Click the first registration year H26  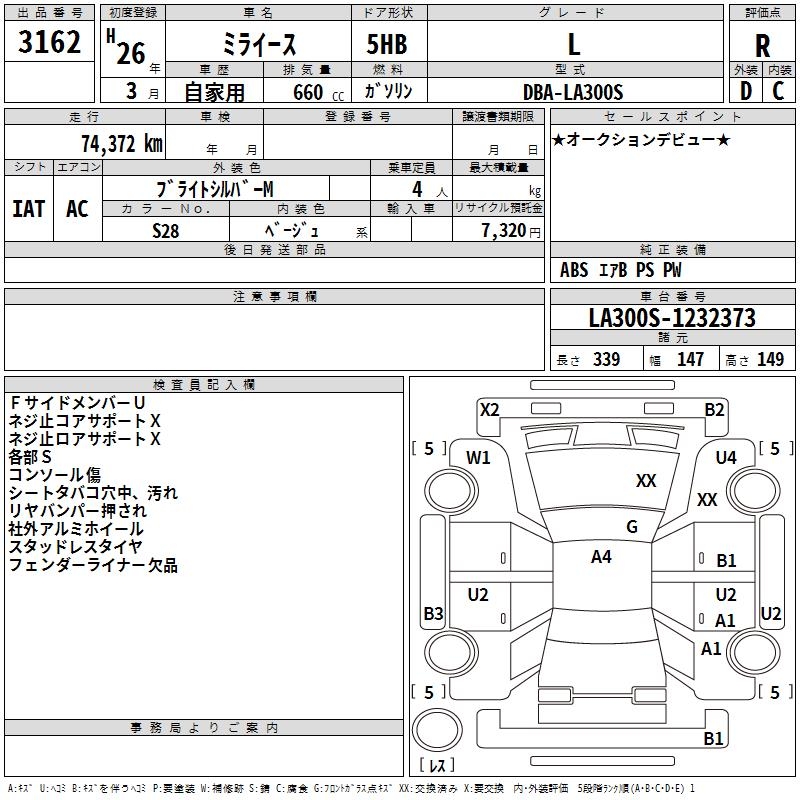point(126,47)
